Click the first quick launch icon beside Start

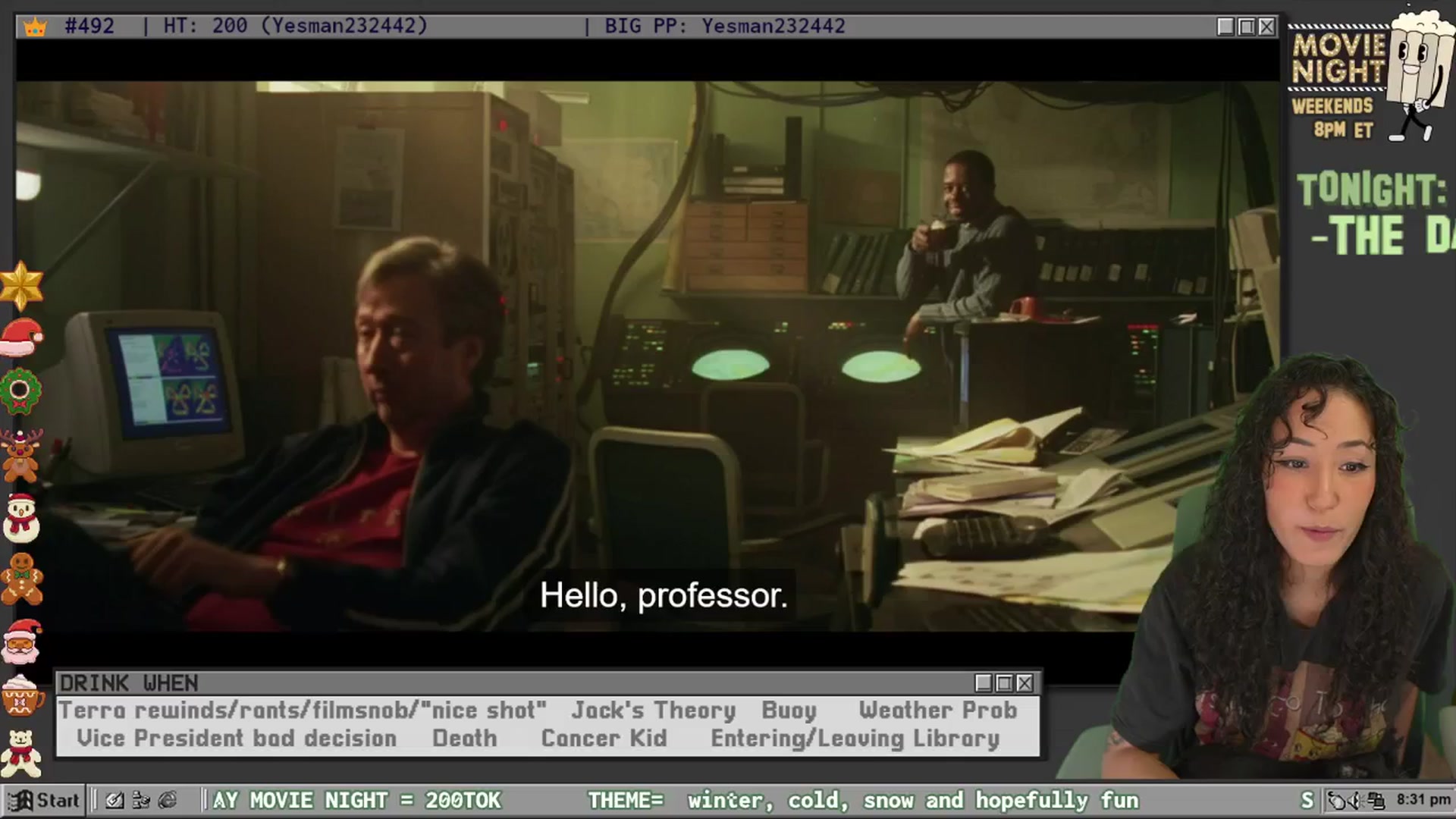[x=114, y=800]
